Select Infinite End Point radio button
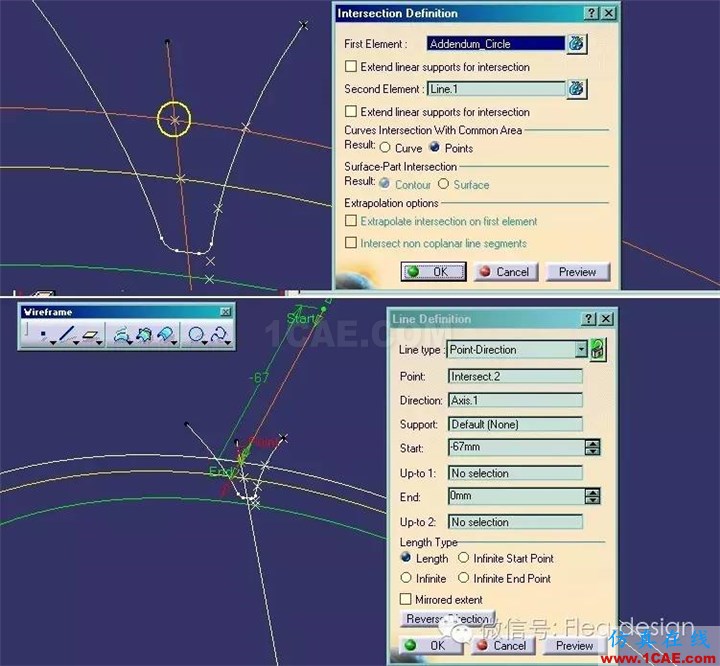The image size is (720, 666). click(x=464, y=577)
